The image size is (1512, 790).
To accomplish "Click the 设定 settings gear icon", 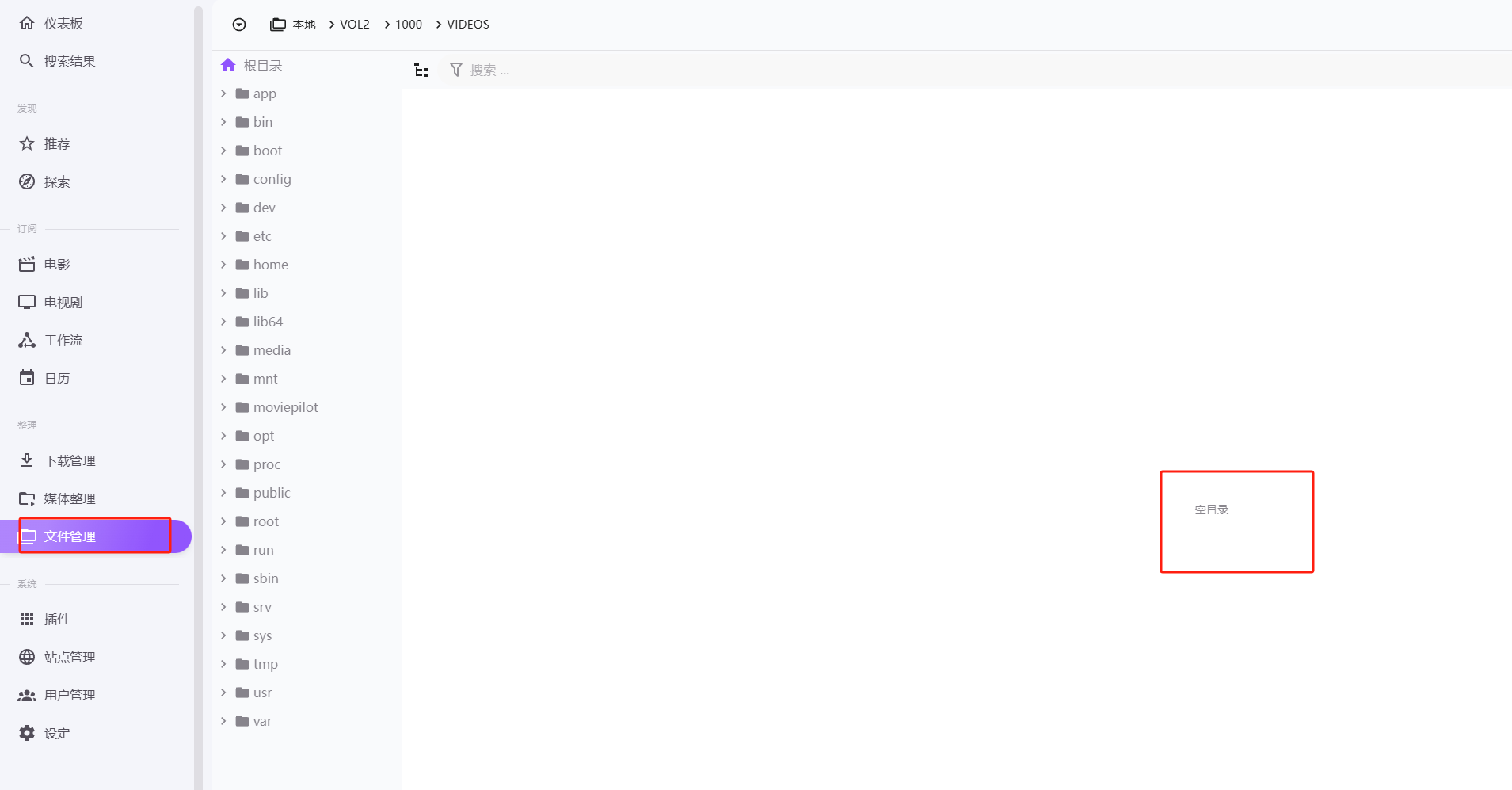I will click(x=27, y=733).
